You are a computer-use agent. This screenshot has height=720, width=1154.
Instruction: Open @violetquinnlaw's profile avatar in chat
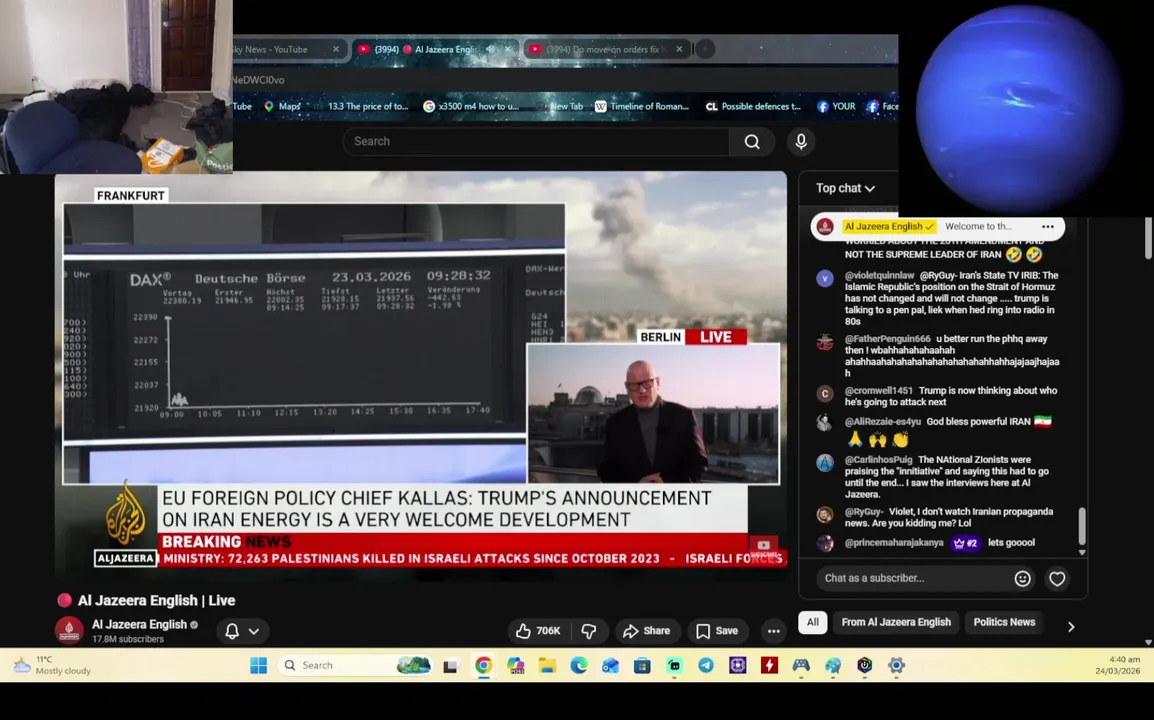pyautogui.click(x=825, y=278)
